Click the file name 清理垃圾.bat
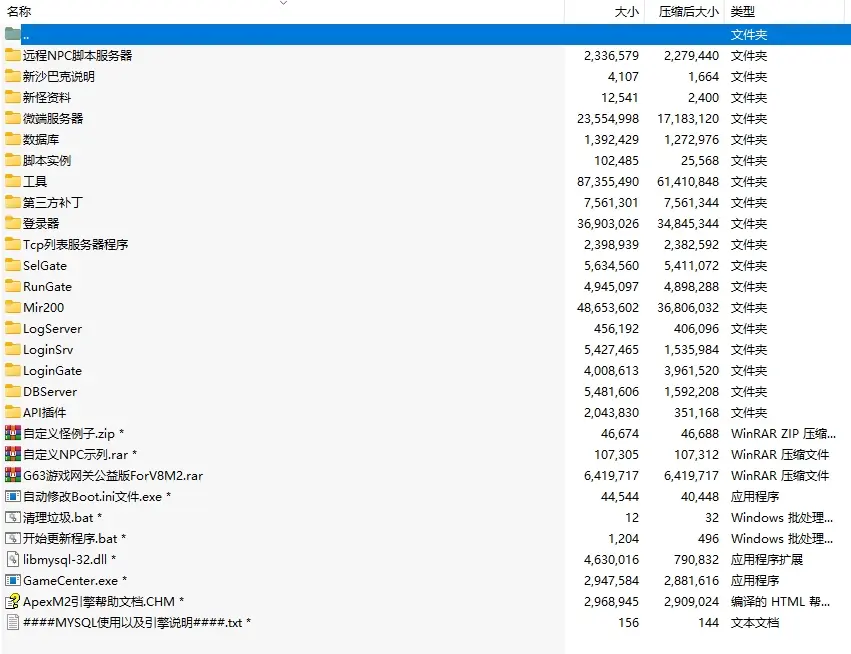Screen dimensions: 851x654 click(58, 518)
